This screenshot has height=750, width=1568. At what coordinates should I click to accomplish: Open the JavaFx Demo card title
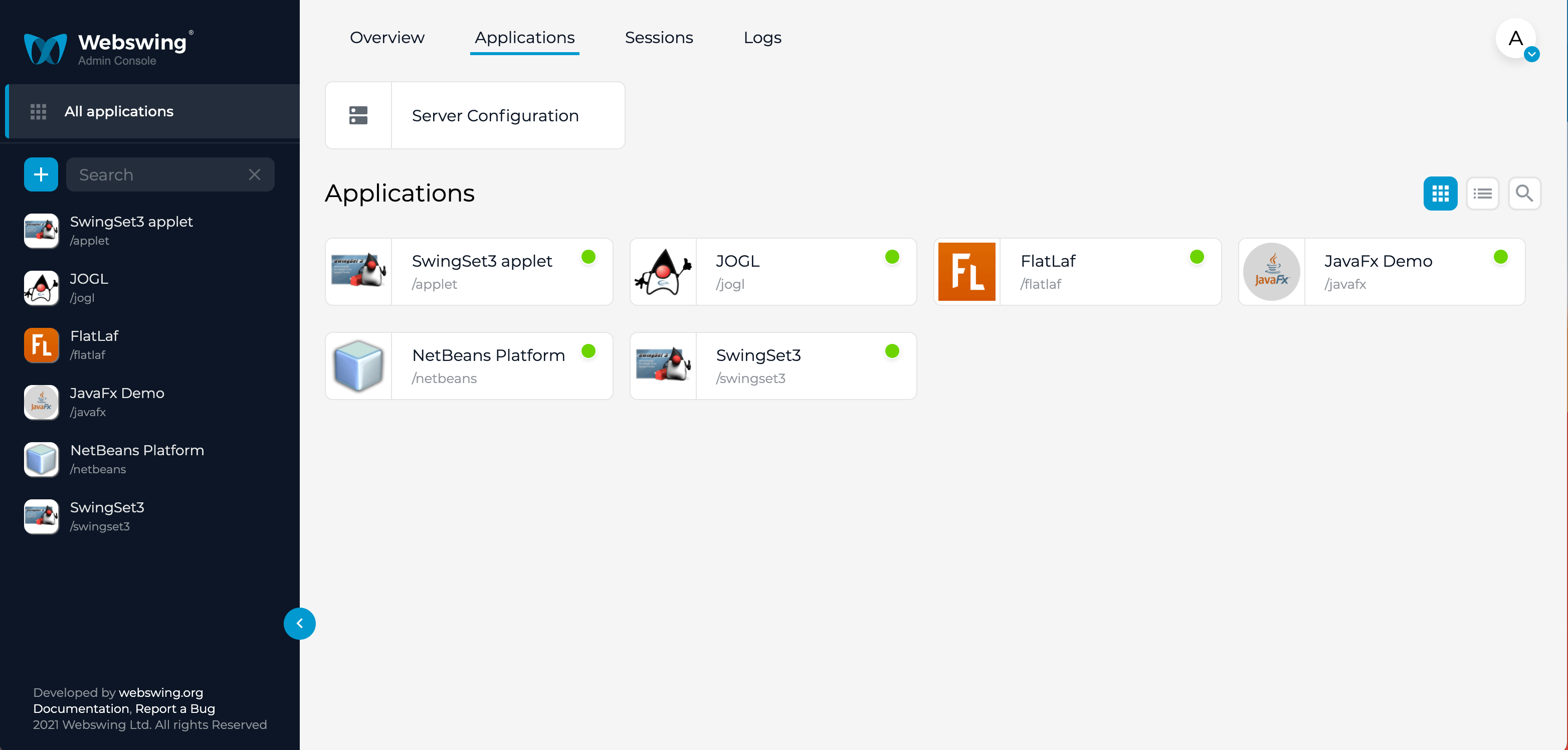[x=1379, y=261]
